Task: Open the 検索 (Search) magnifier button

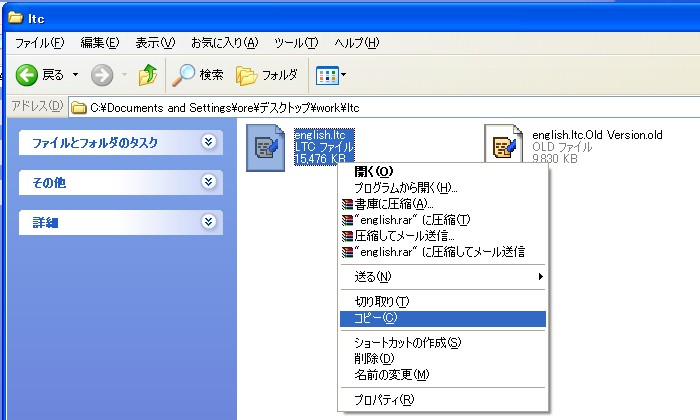Action: pyautogui.click(x=197, y=75)
